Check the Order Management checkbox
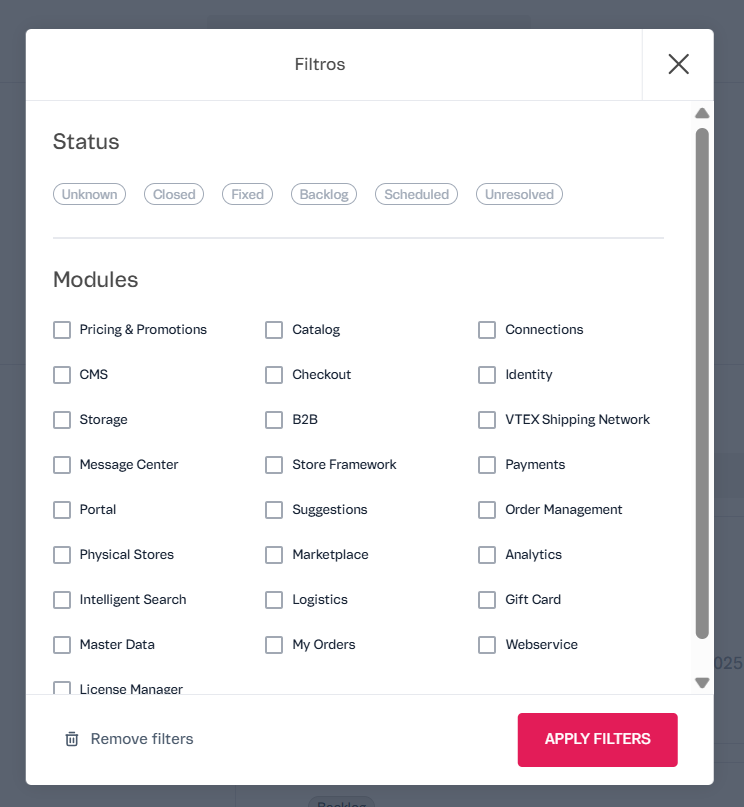This screenshot has width=744, height=807. (487, 510)
